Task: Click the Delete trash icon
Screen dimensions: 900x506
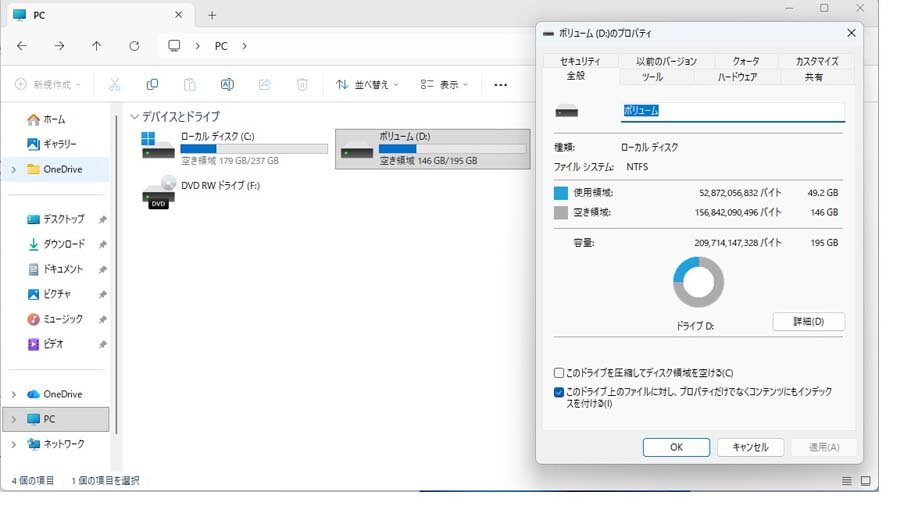Action: (x=302, y=84)
